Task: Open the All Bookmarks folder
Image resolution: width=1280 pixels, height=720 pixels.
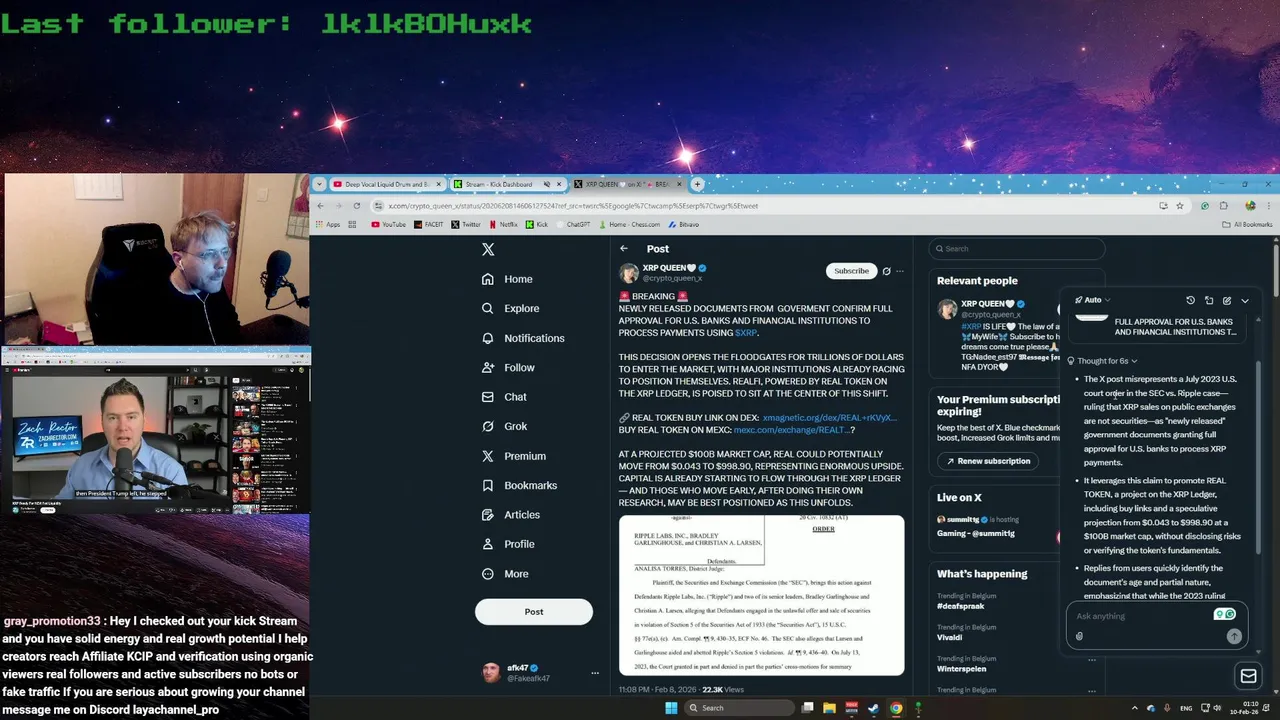Action: (x=1247, y=225)
